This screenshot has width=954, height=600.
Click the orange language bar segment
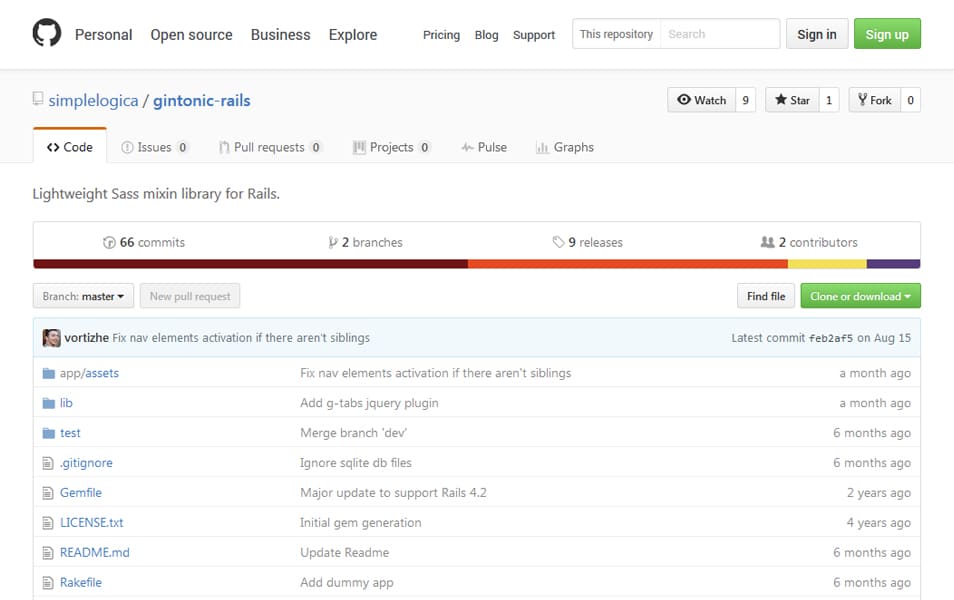pos(628,263)
